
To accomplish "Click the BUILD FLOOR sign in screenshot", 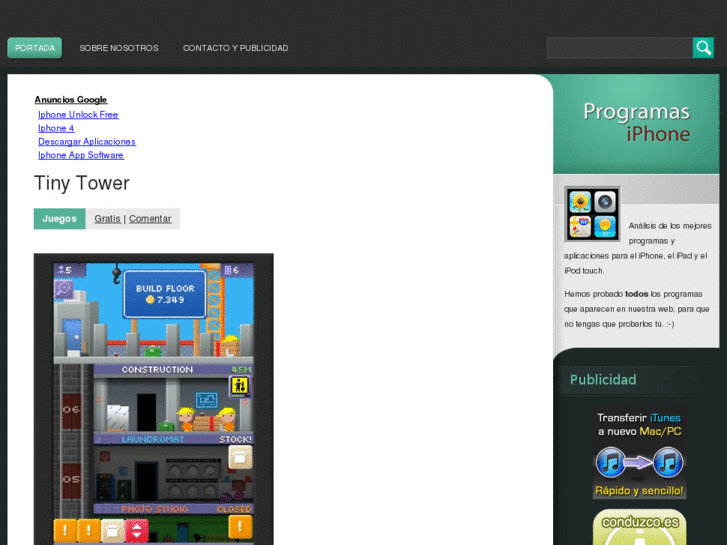I will 165,294.
